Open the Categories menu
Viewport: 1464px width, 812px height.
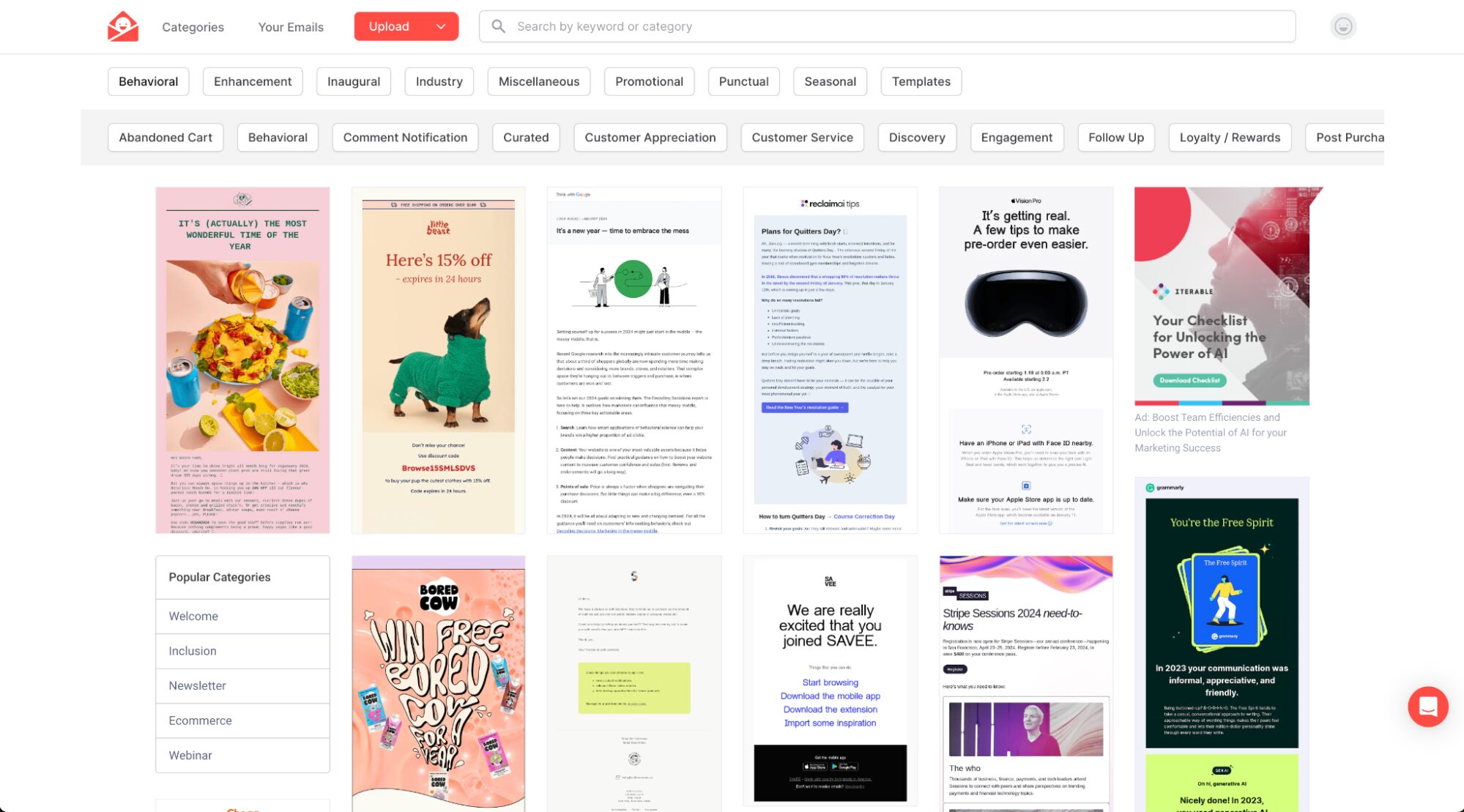click(193, 27)
